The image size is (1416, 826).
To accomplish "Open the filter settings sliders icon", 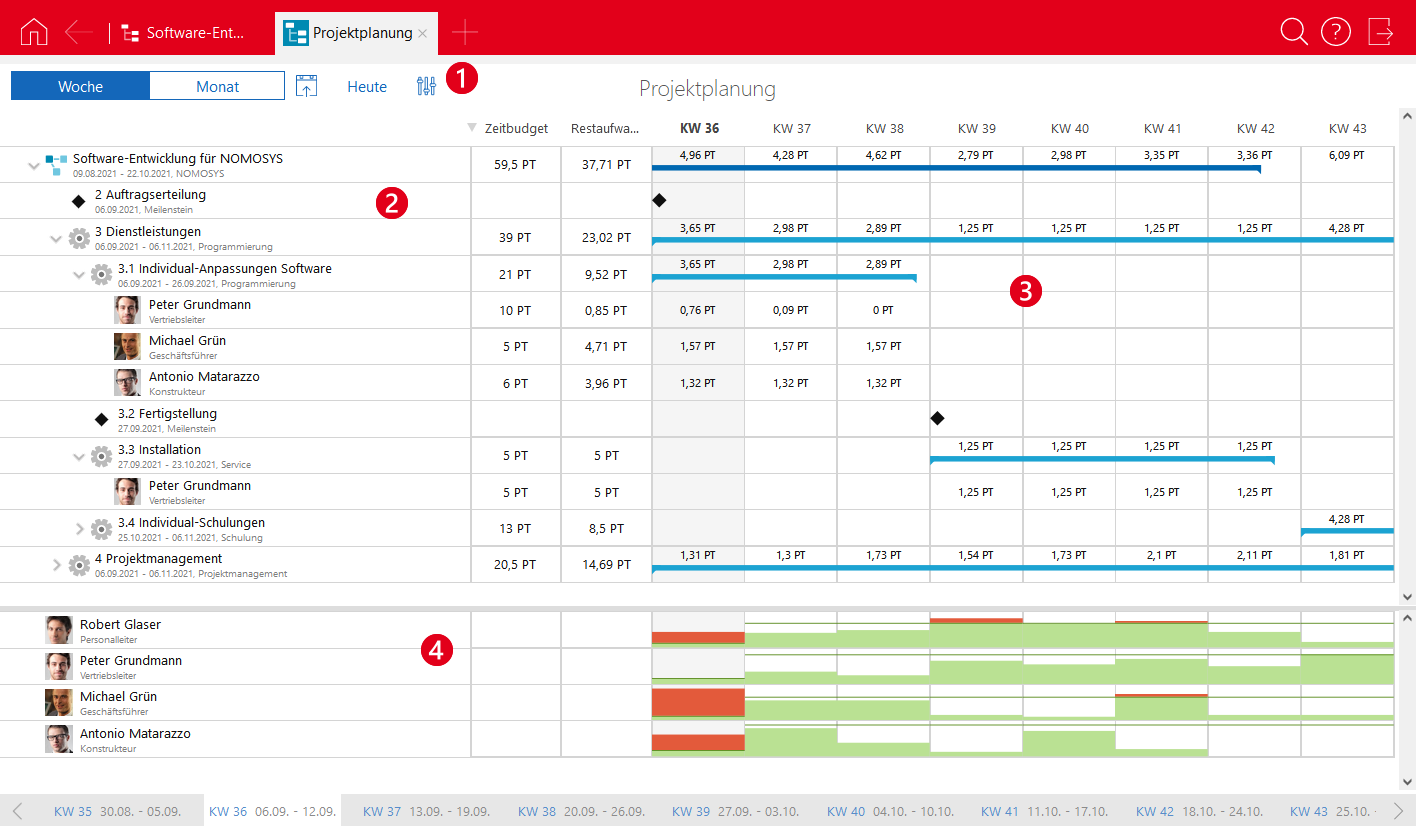I will [426, 87].
